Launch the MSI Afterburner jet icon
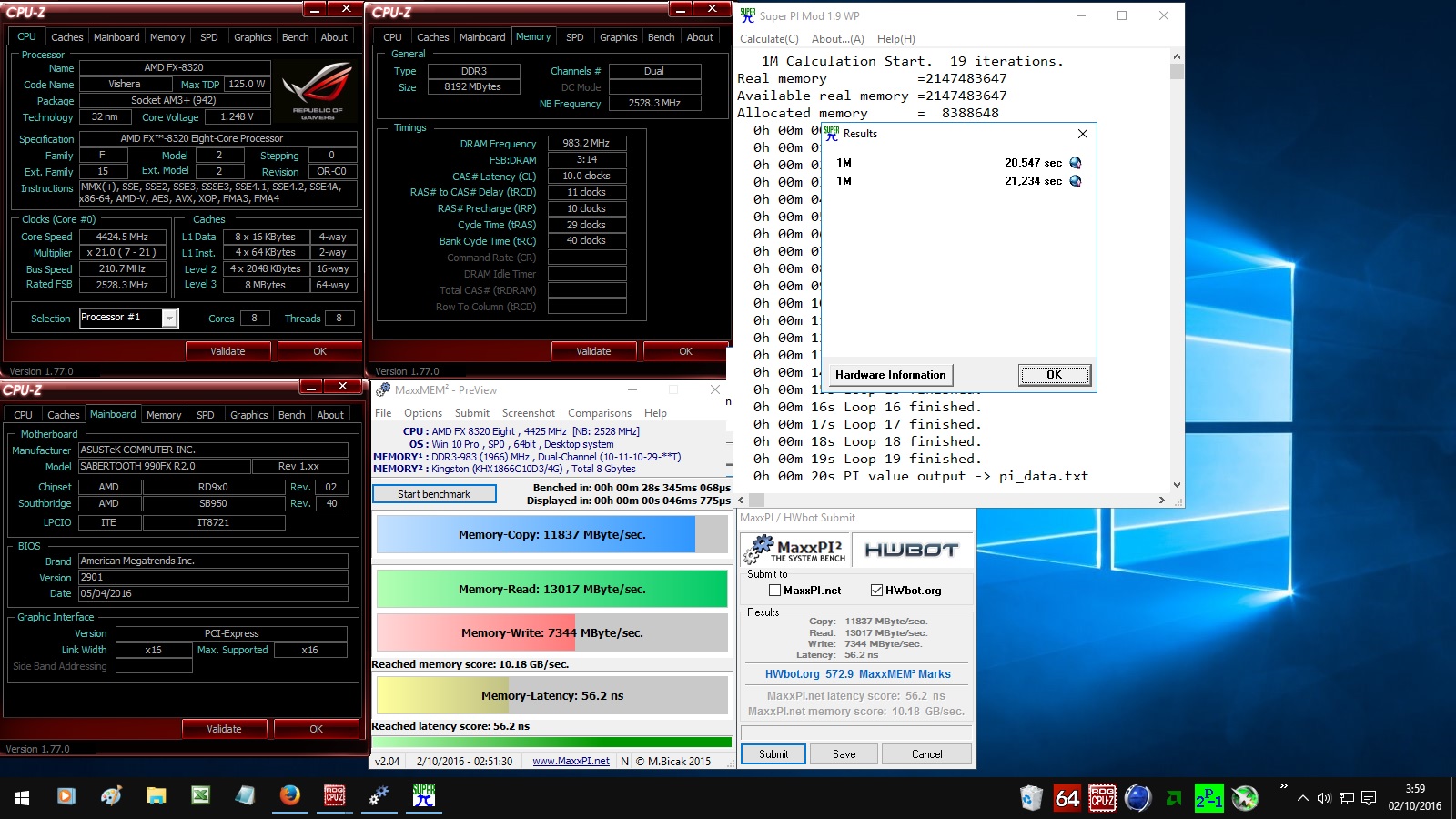This screenshot has width=1456, height=819. (x=1245, y=798)
